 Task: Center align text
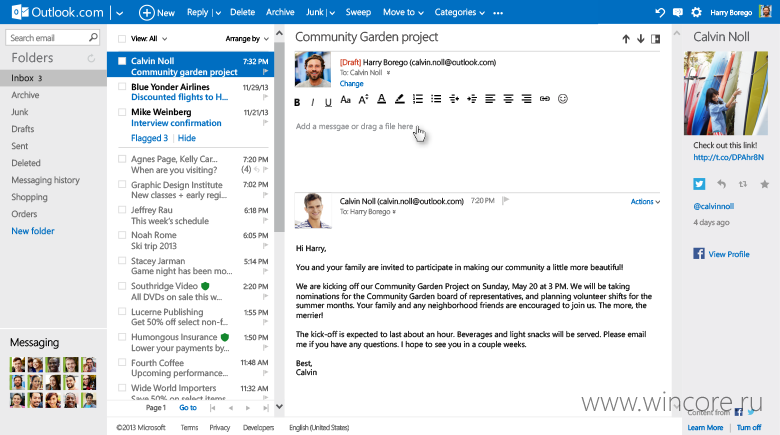coord(508,99)
